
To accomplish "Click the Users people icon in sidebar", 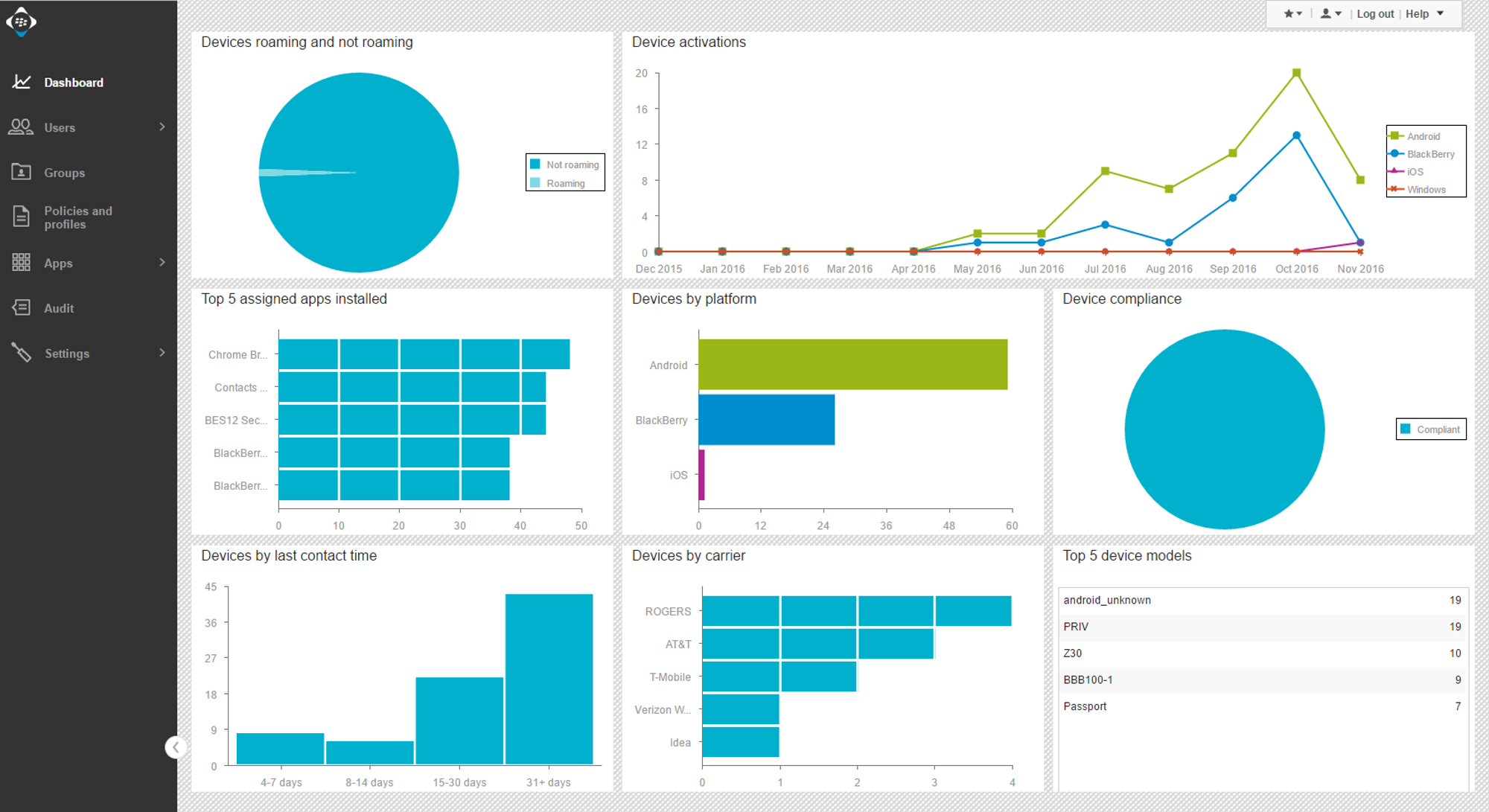I will click(x=21, y=127).
